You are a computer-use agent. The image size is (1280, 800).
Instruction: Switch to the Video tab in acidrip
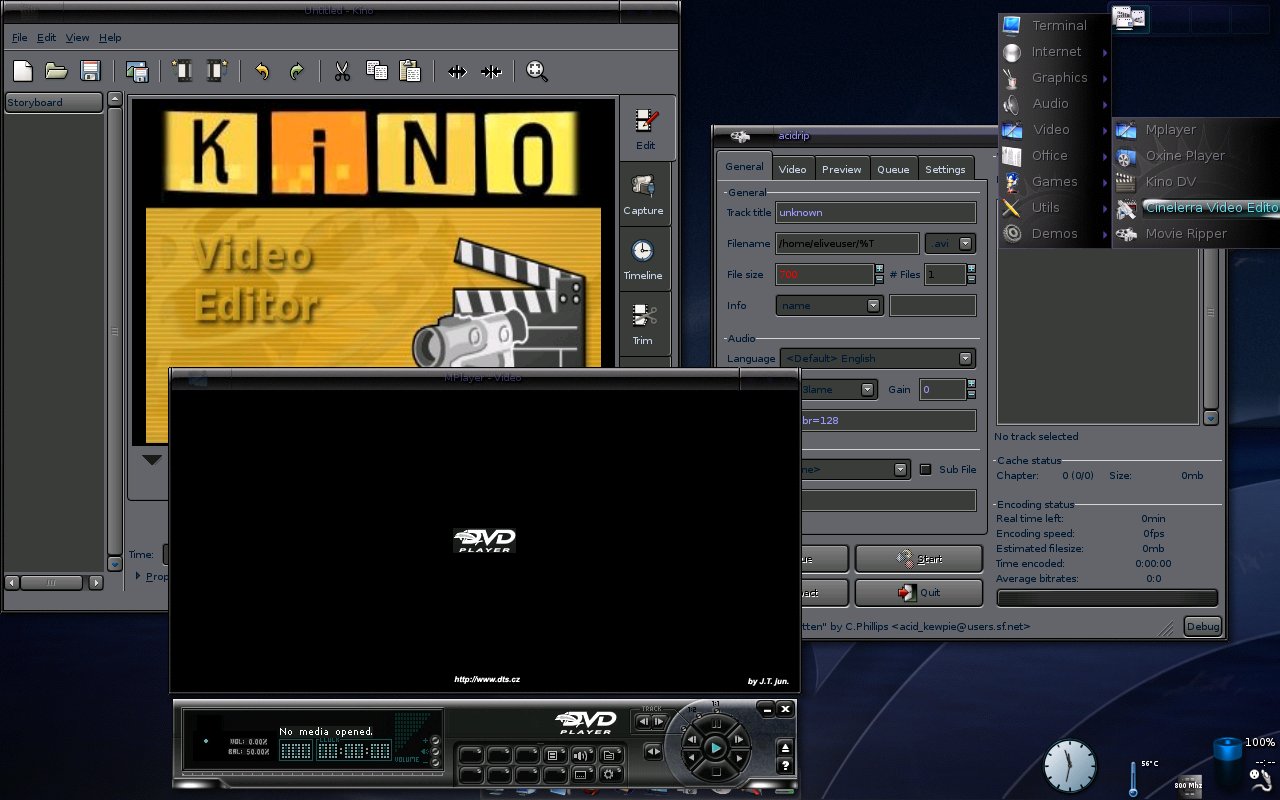(792, 169)
